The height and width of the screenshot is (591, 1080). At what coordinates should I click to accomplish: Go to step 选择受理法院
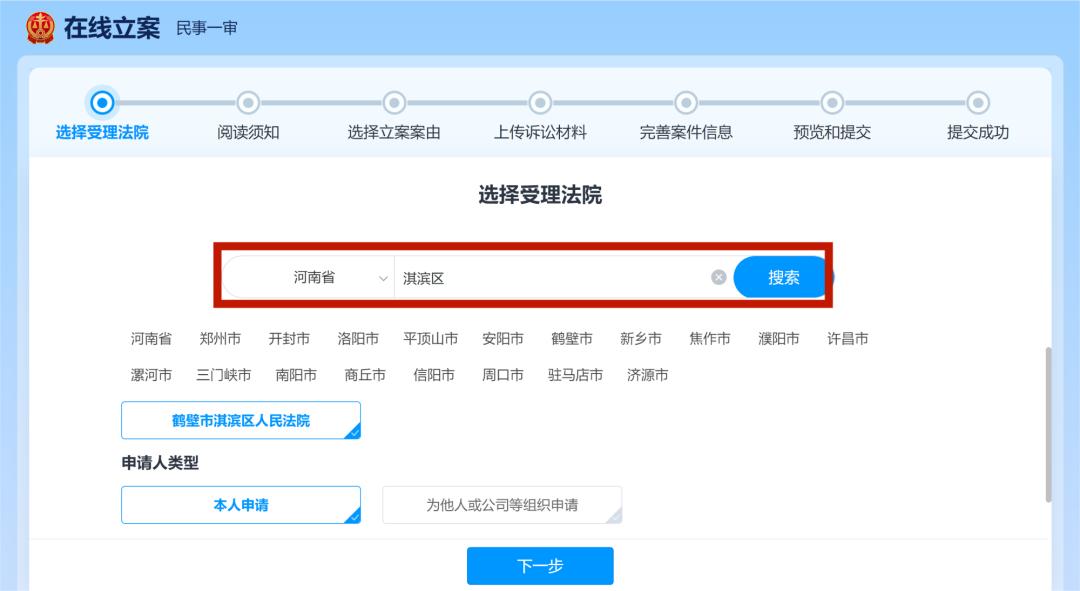click(x=102, y=132)
